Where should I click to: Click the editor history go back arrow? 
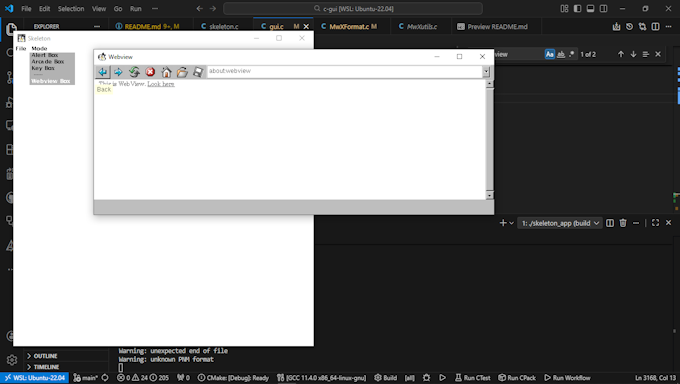point(199,9)
